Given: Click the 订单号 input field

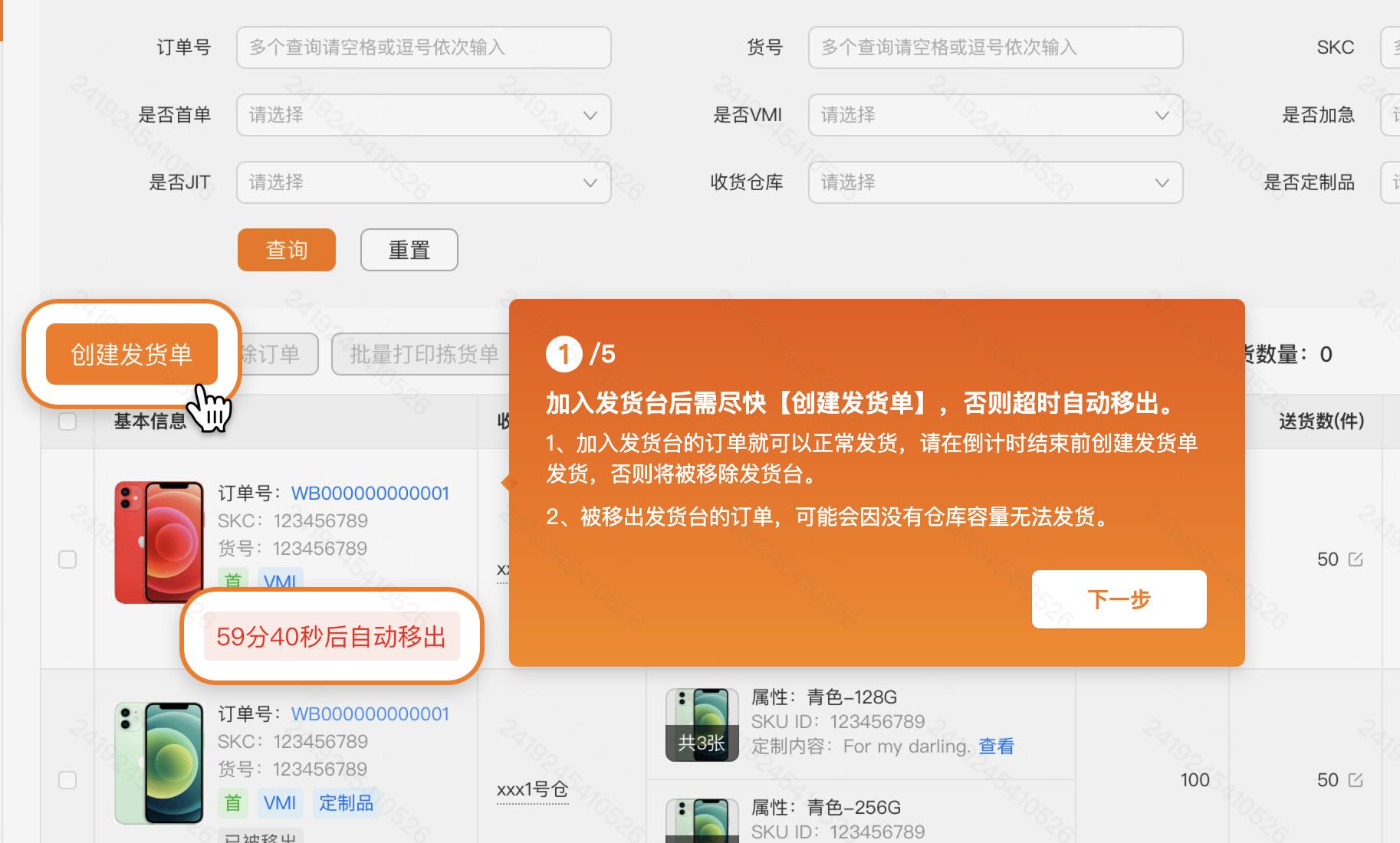Looking at the screenshot, I should point(423,47).
